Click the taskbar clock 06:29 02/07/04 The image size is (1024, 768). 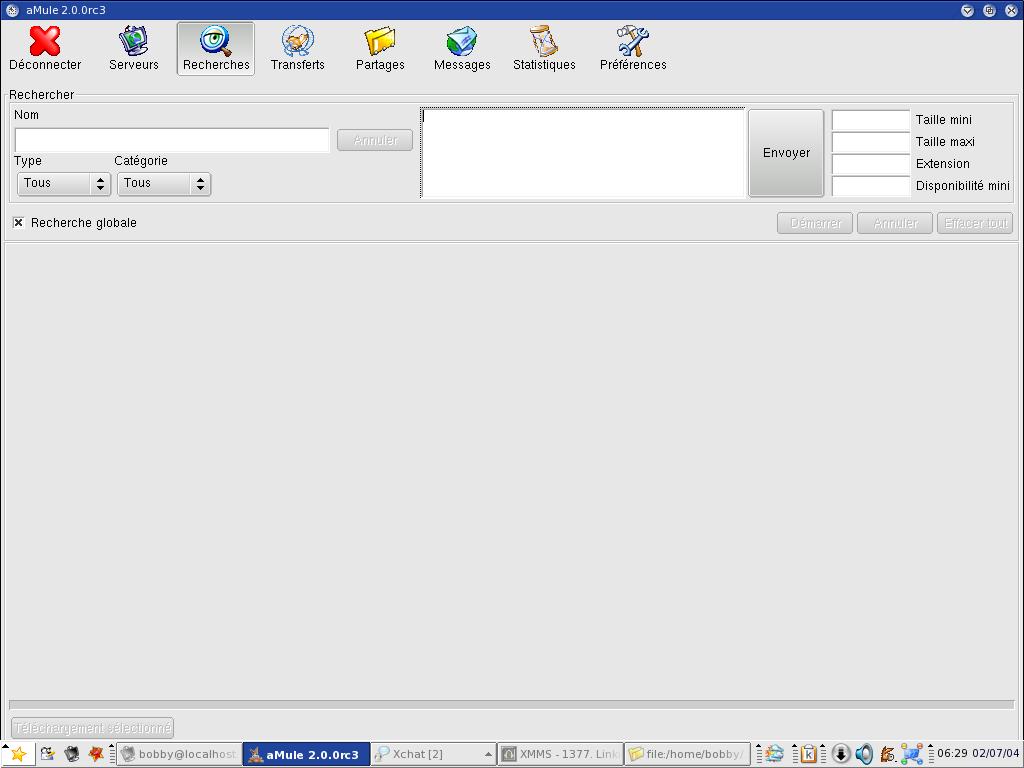click(978, 754)
